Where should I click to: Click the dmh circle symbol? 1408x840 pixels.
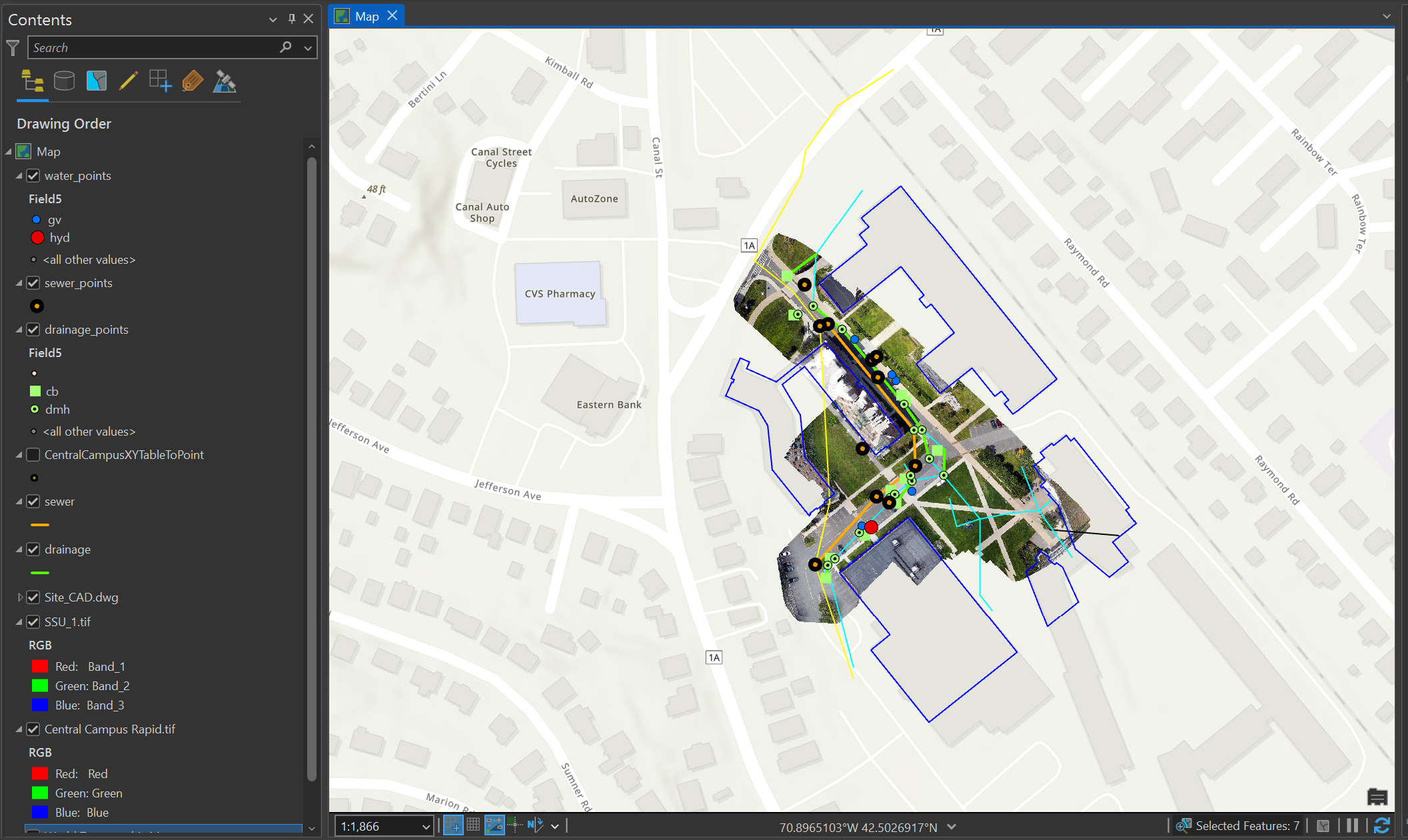(35, 409)
